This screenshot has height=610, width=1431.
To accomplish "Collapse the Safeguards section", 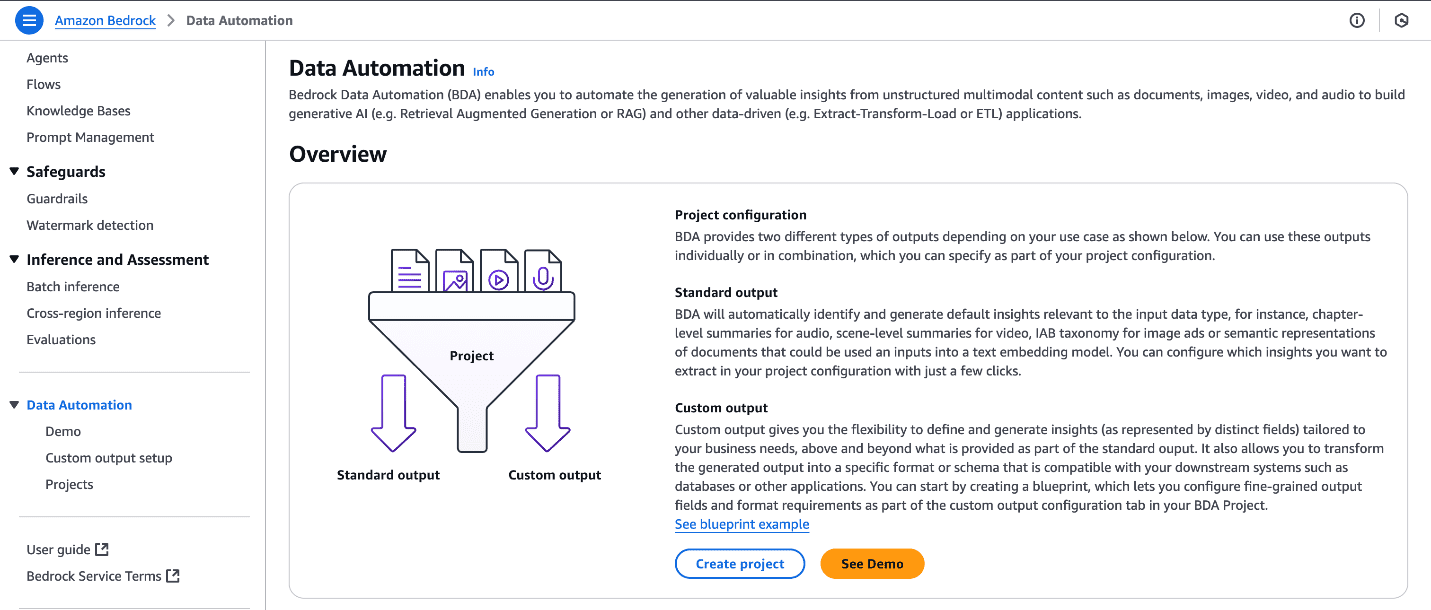I will [14, 172].
